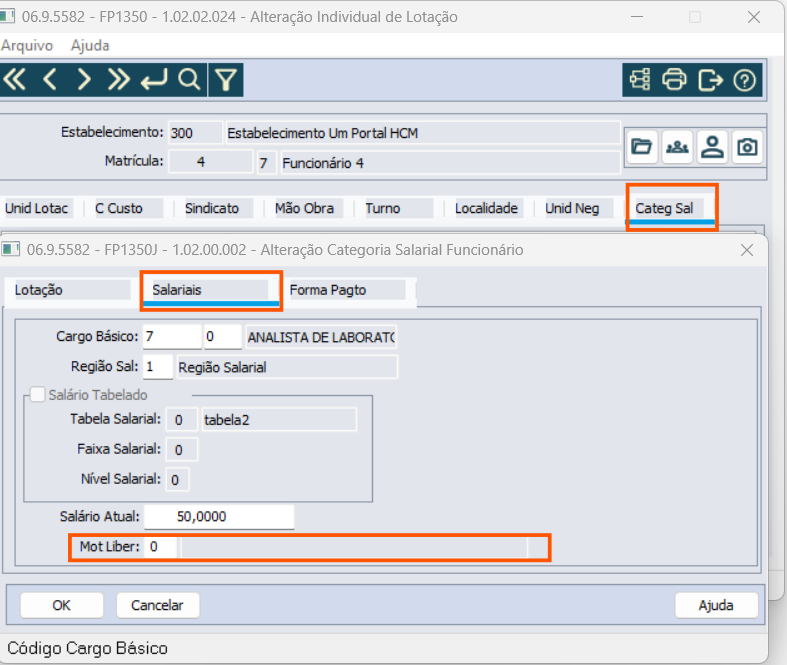Image resolution: width=787 pixels, height=665 pixels.
Task: Click the go-to (return arrow) icon
Action: (154, 80)
